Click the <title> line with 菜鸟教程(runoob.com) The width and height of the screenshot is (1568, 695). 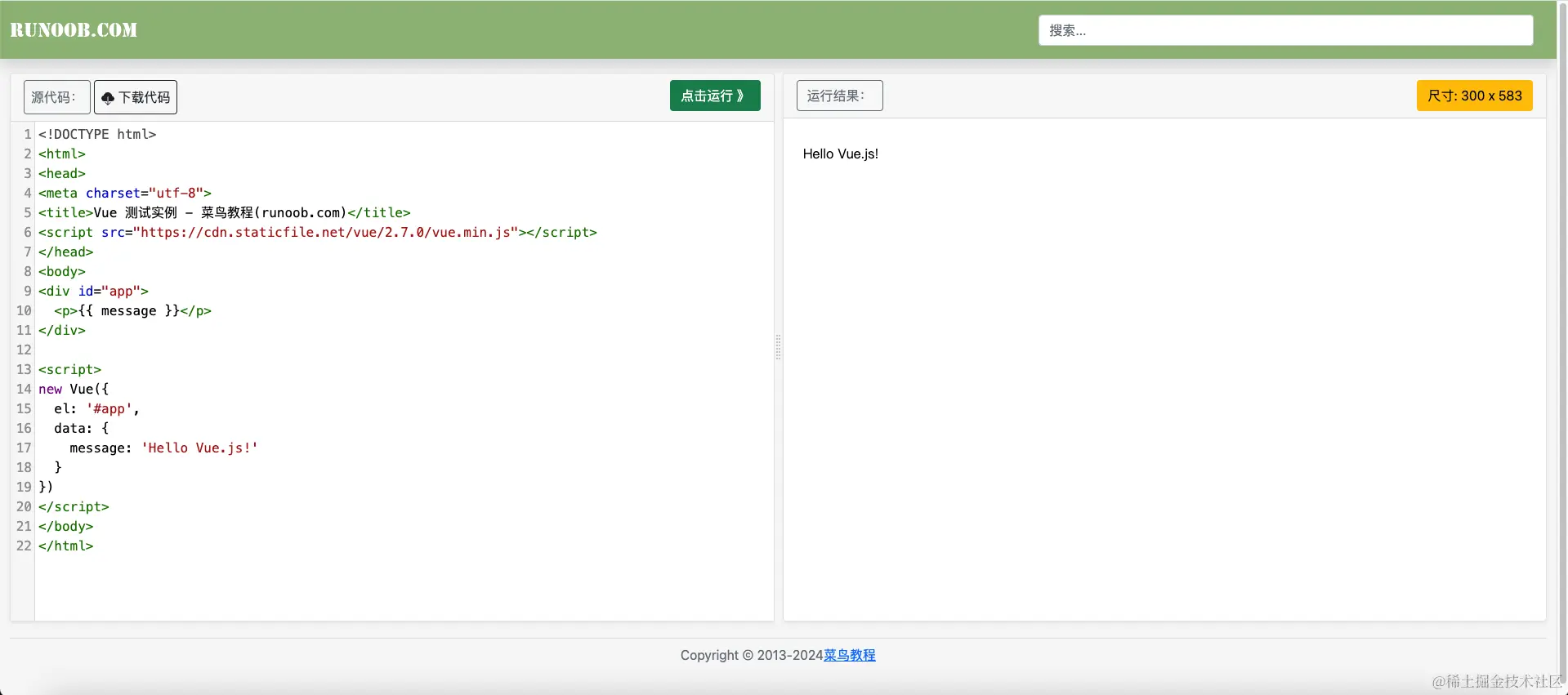click(225, 212)
